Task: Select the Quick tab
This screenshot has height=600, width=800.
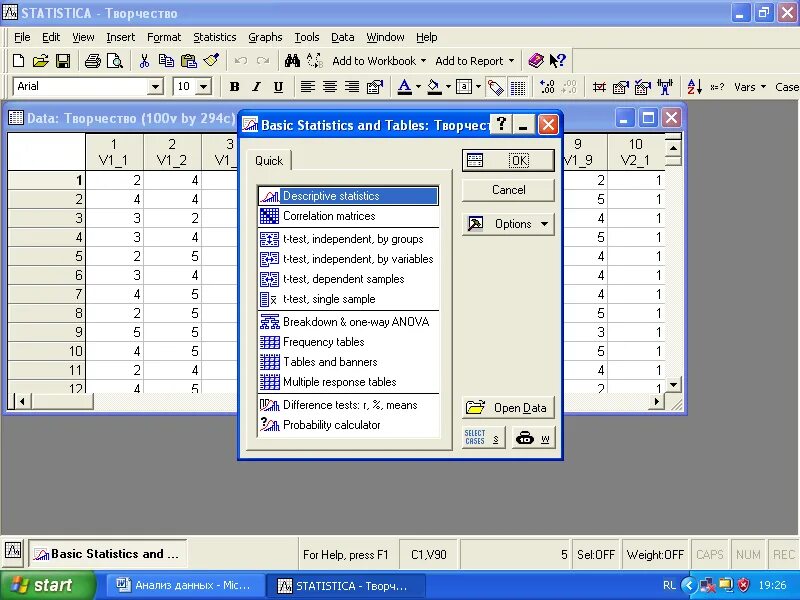Action: [269, 161]
